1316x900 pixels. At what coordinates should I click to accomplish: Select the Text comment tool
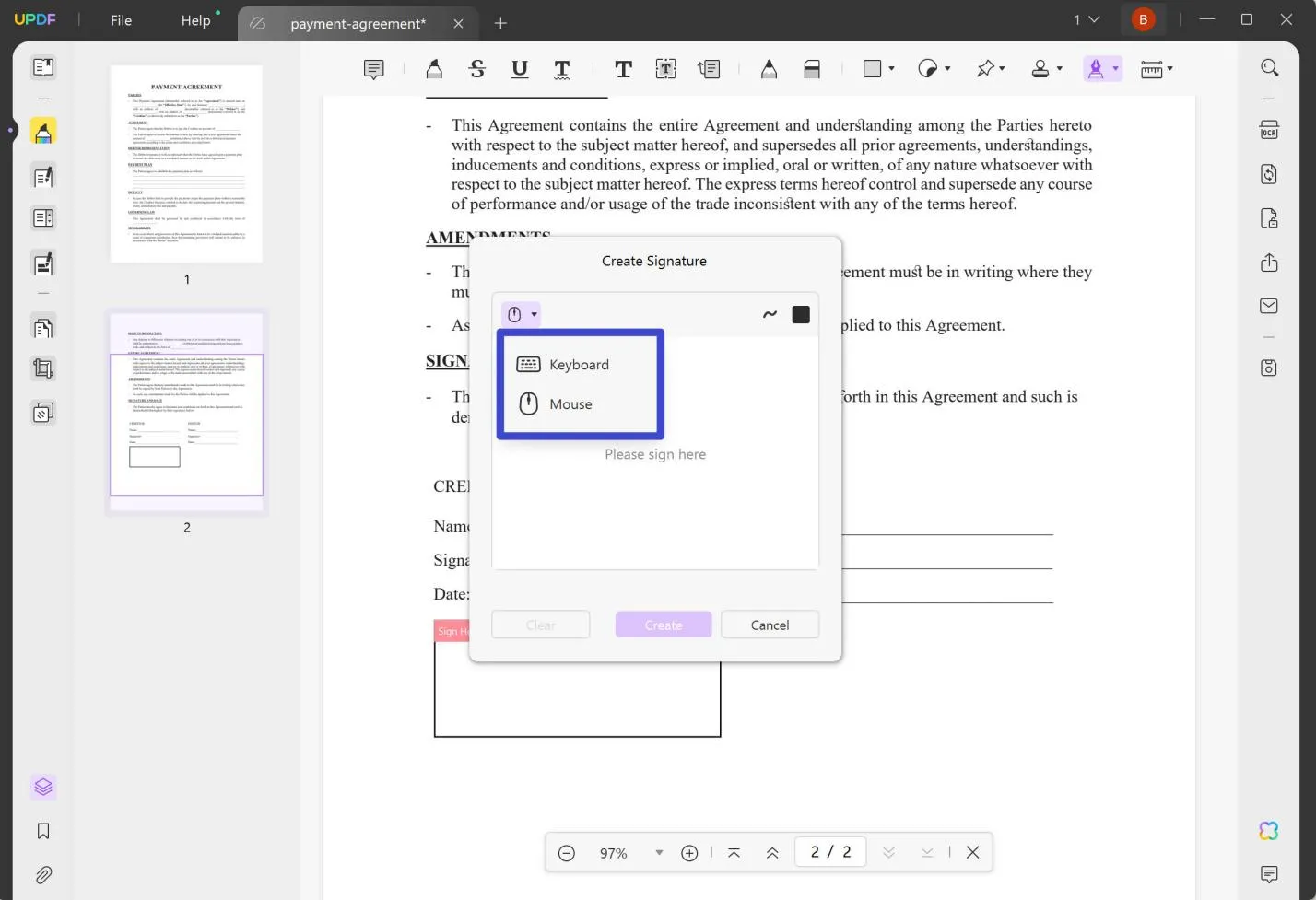click(624, 68)
